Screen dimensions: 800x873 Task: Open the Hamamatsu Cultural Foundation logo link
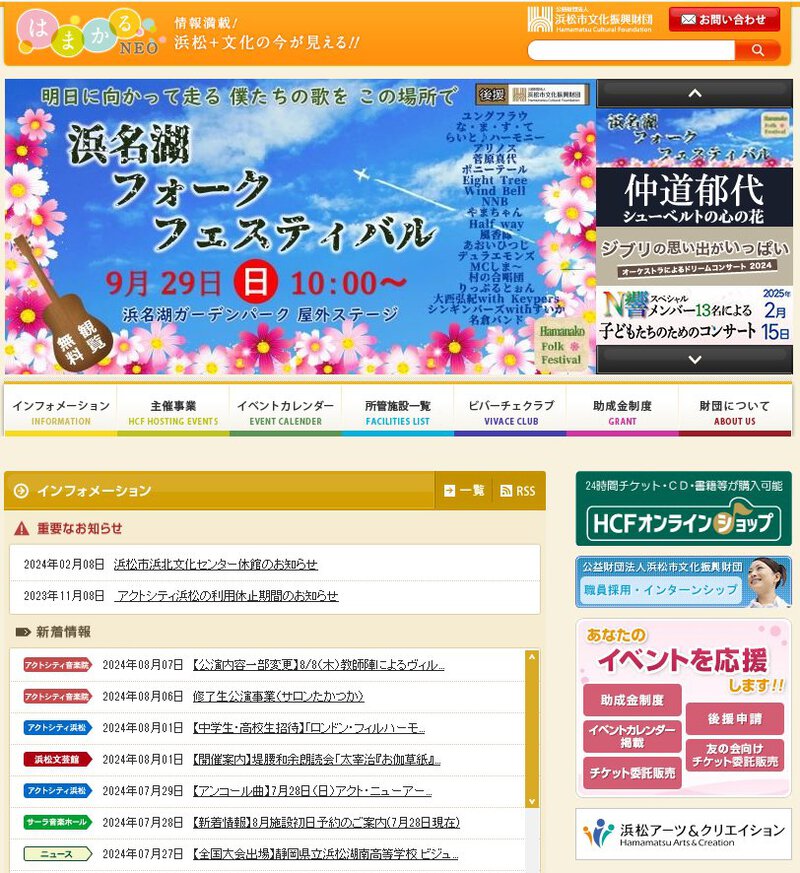click(x=590, y=20)
